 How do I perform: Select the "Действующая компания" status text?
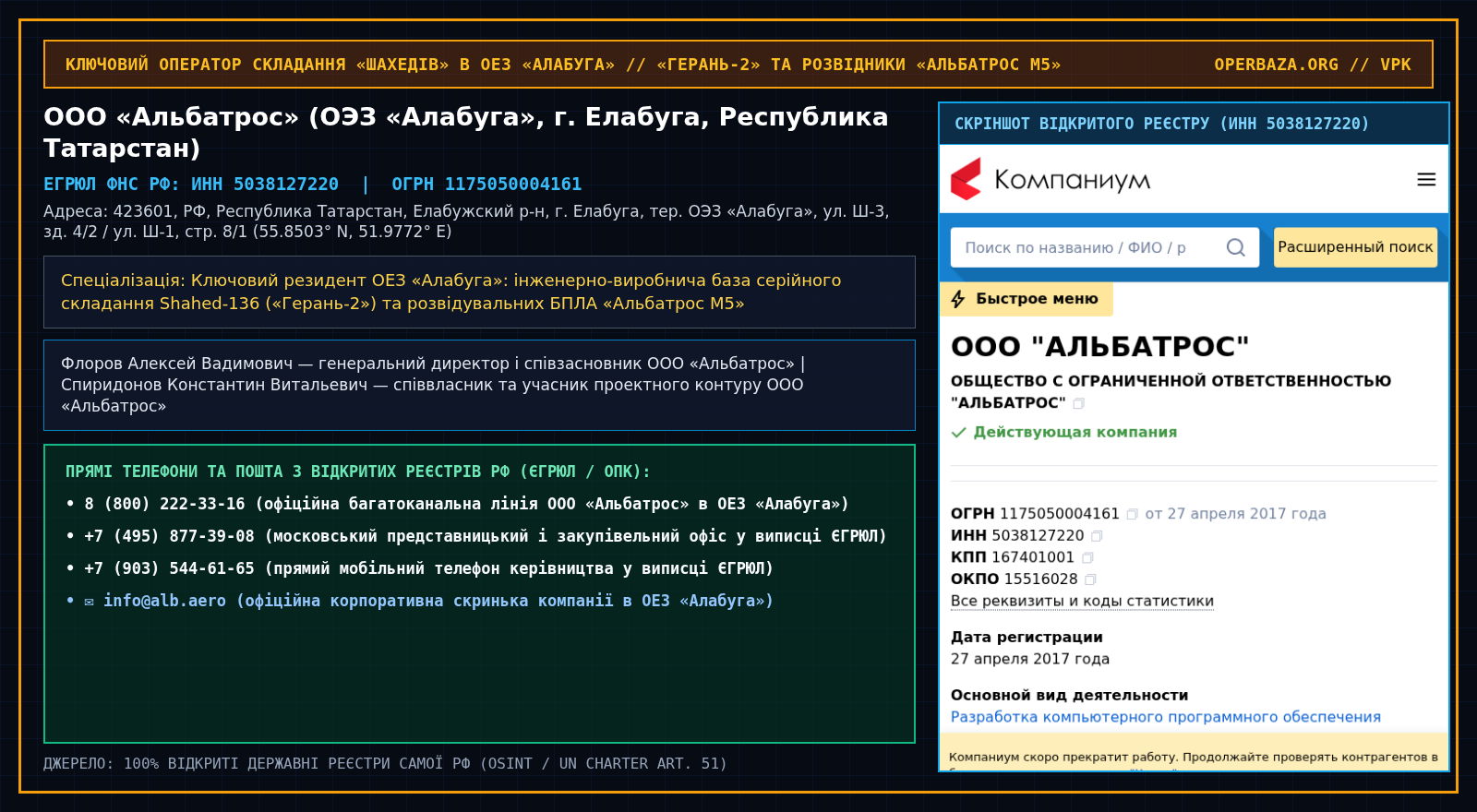tap(1075, 432)
